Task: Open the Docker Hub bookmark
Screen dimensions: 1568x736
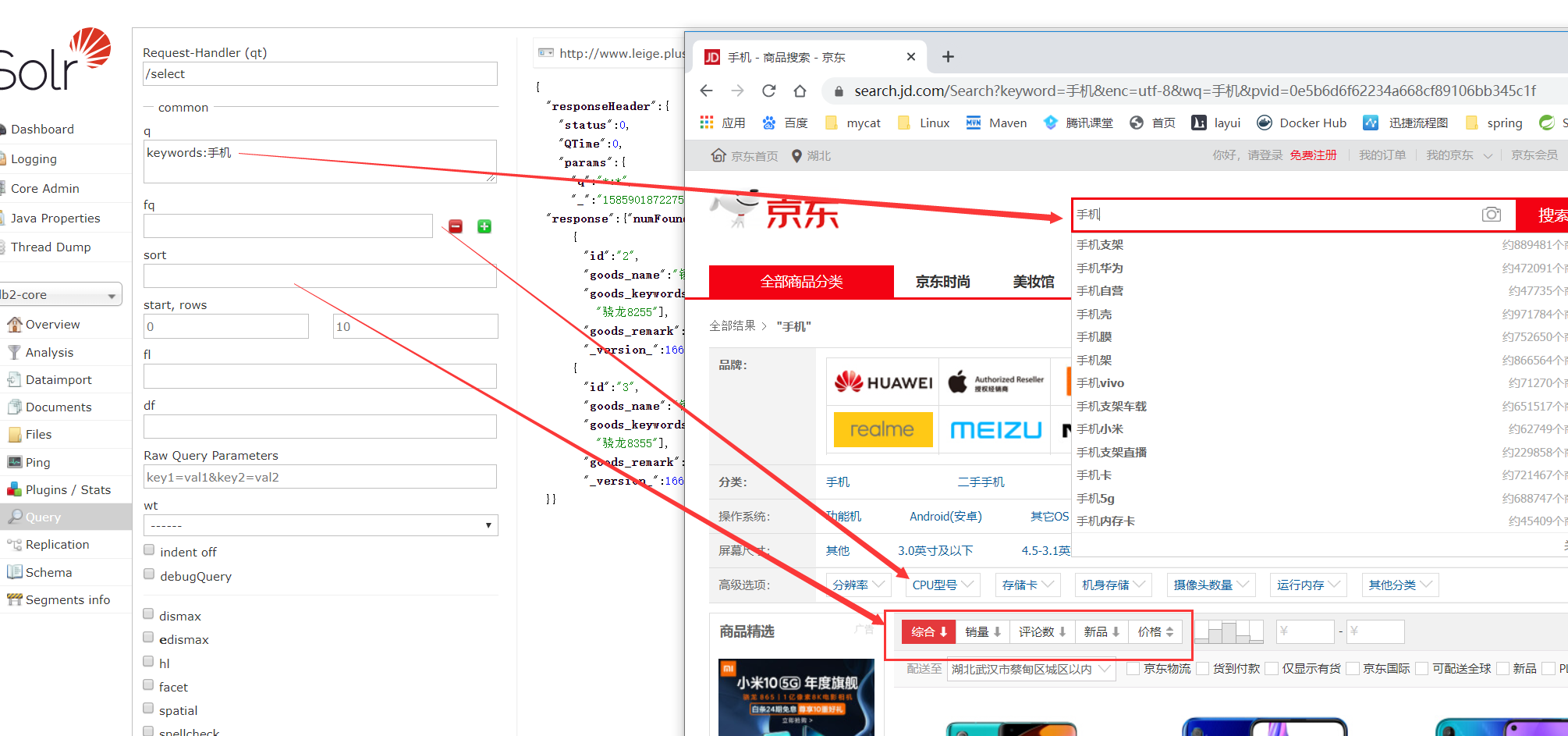Action: (x=1302, y=123)
